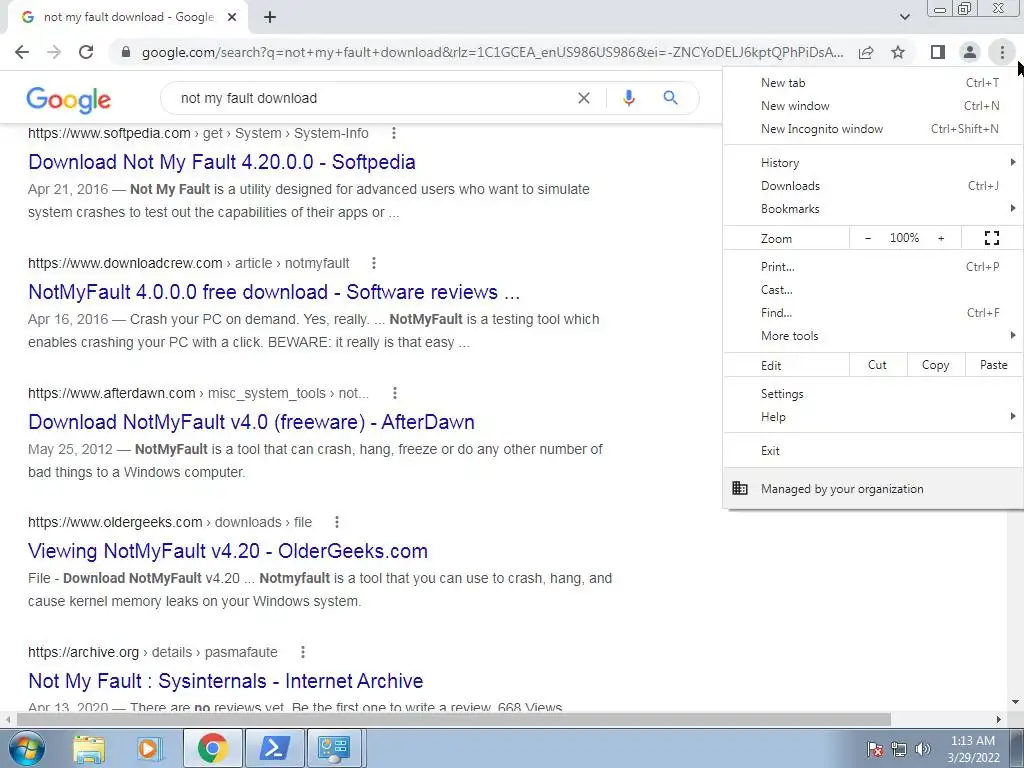1024x768 pixels.
Task: Click the Action Center flag tray icon
Action: click(875, 748)
